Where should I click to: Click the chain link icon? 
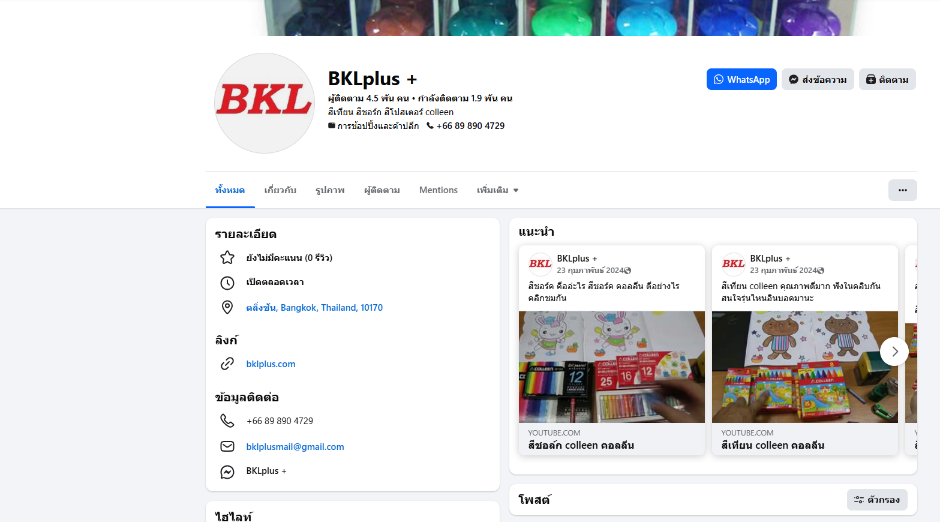227,364
